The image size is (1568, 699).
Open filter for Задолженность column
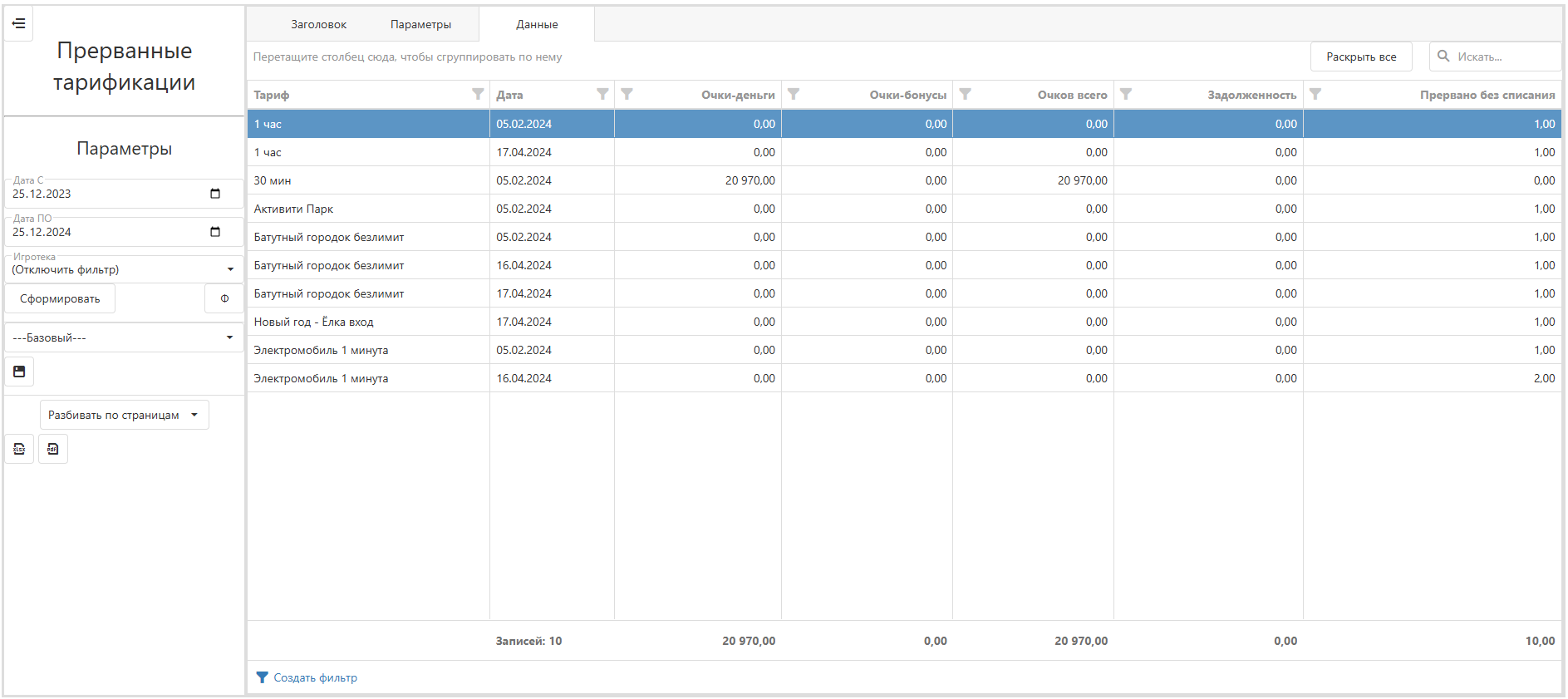1126,94
